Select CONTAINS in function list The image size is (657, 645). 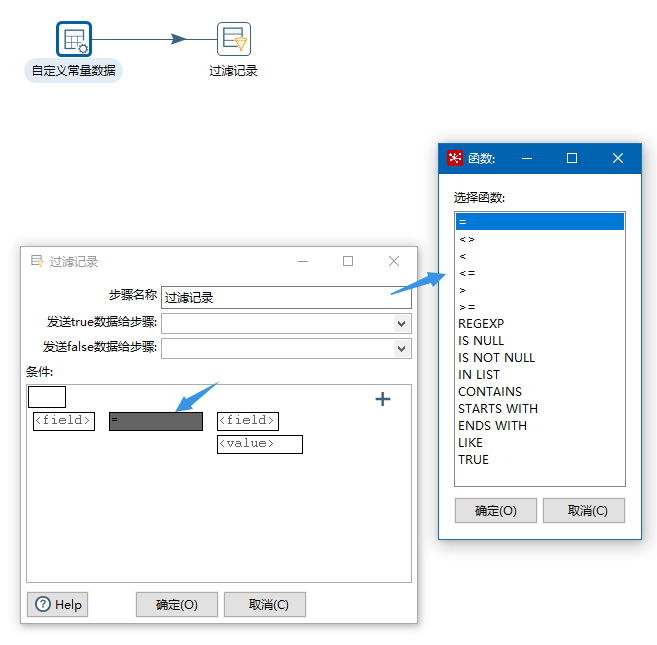point(540,391)
